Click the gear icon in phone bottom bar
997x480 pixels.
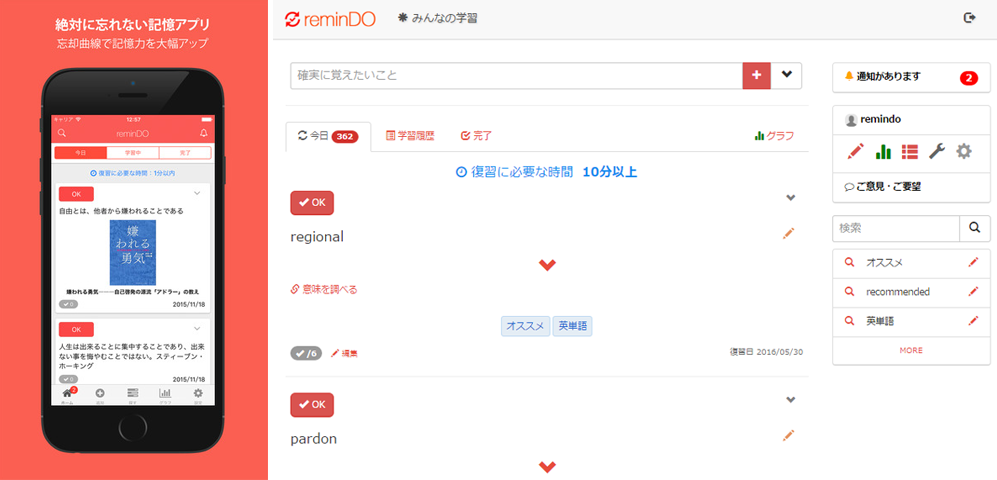coord(198,394)
